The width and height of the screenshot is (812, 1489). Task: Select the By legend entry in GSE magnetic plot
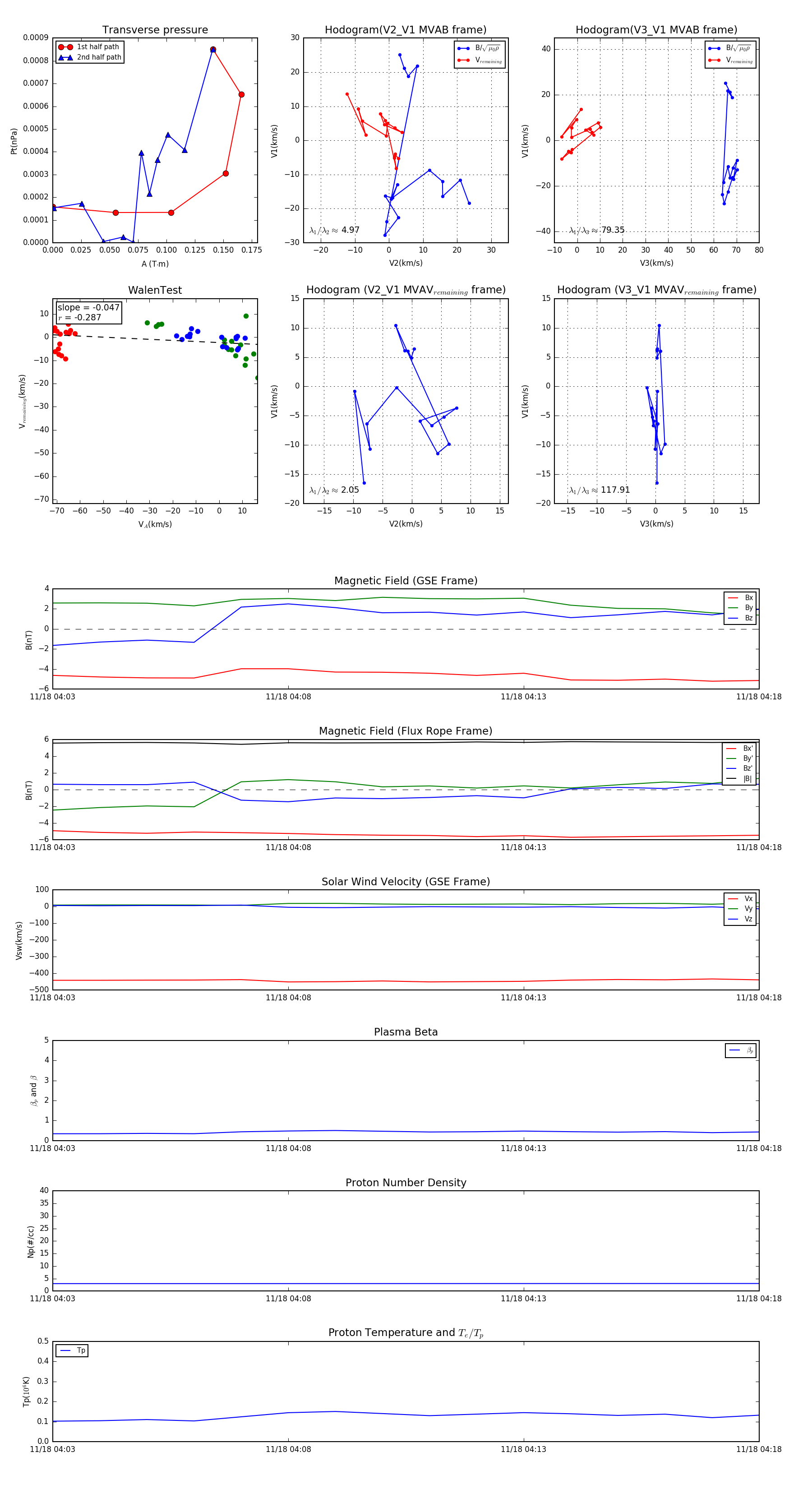point(740,607)
